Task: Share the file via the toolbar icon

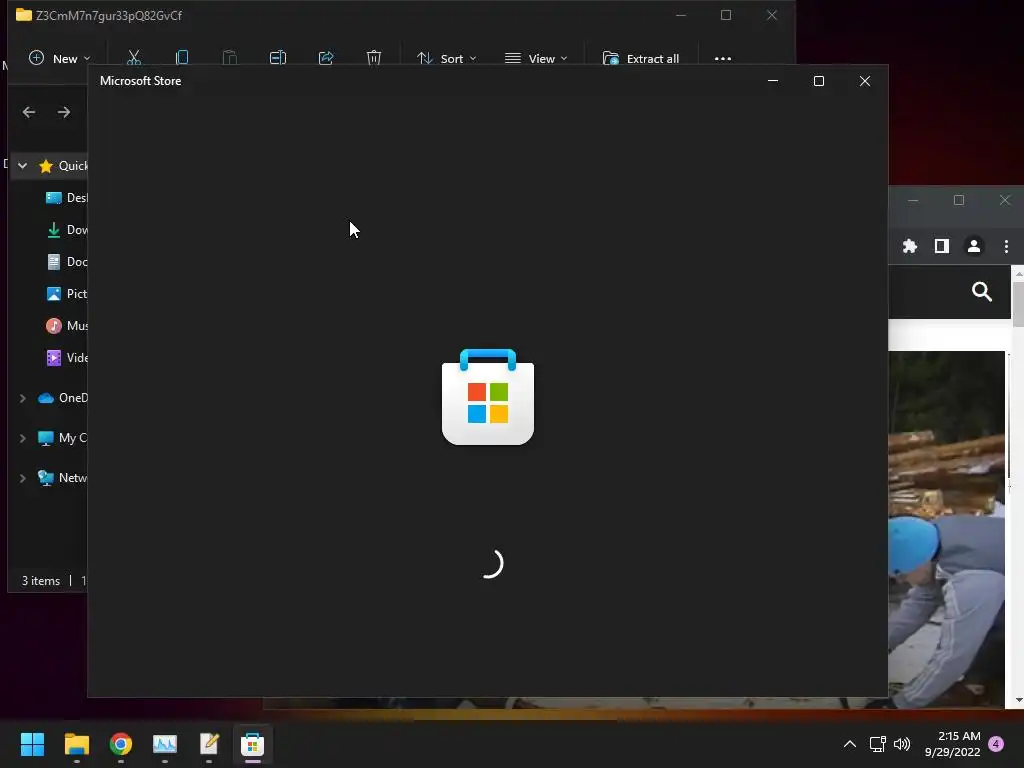Action: coord(326,58)
